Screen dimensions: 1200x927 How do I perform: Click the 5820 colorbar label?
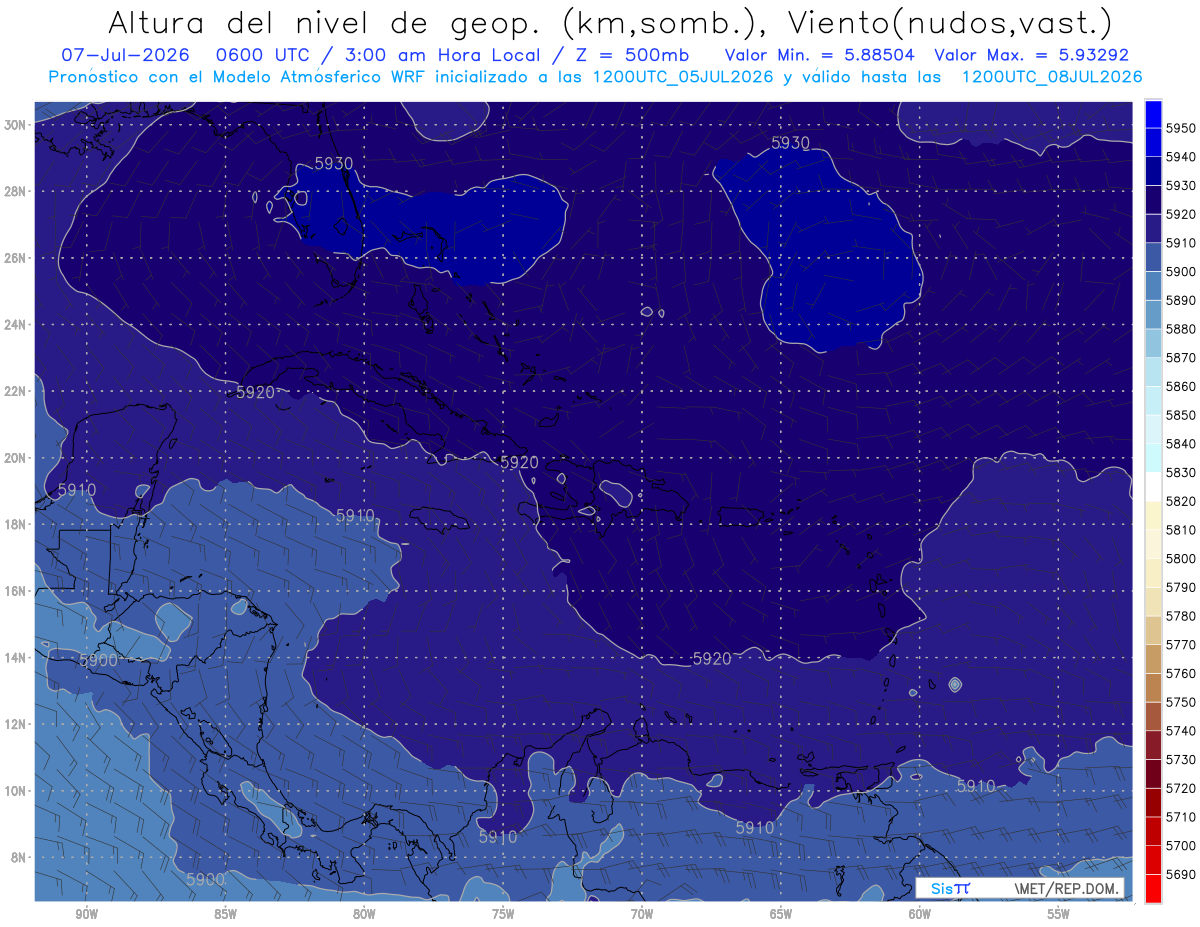(1180, 501)
